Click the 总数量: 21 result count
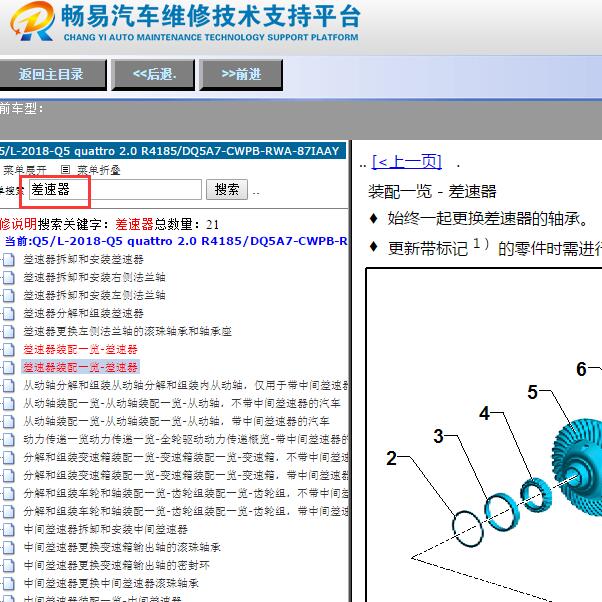The width and height of the screenshot is (602, 602). click(x=187, y=224)
